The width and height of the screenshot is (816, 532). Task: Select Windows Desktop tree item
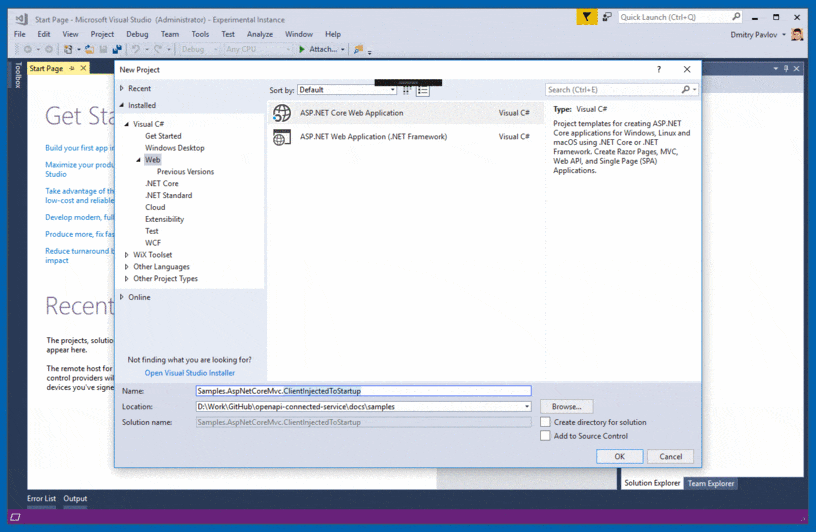coord(175,148)
